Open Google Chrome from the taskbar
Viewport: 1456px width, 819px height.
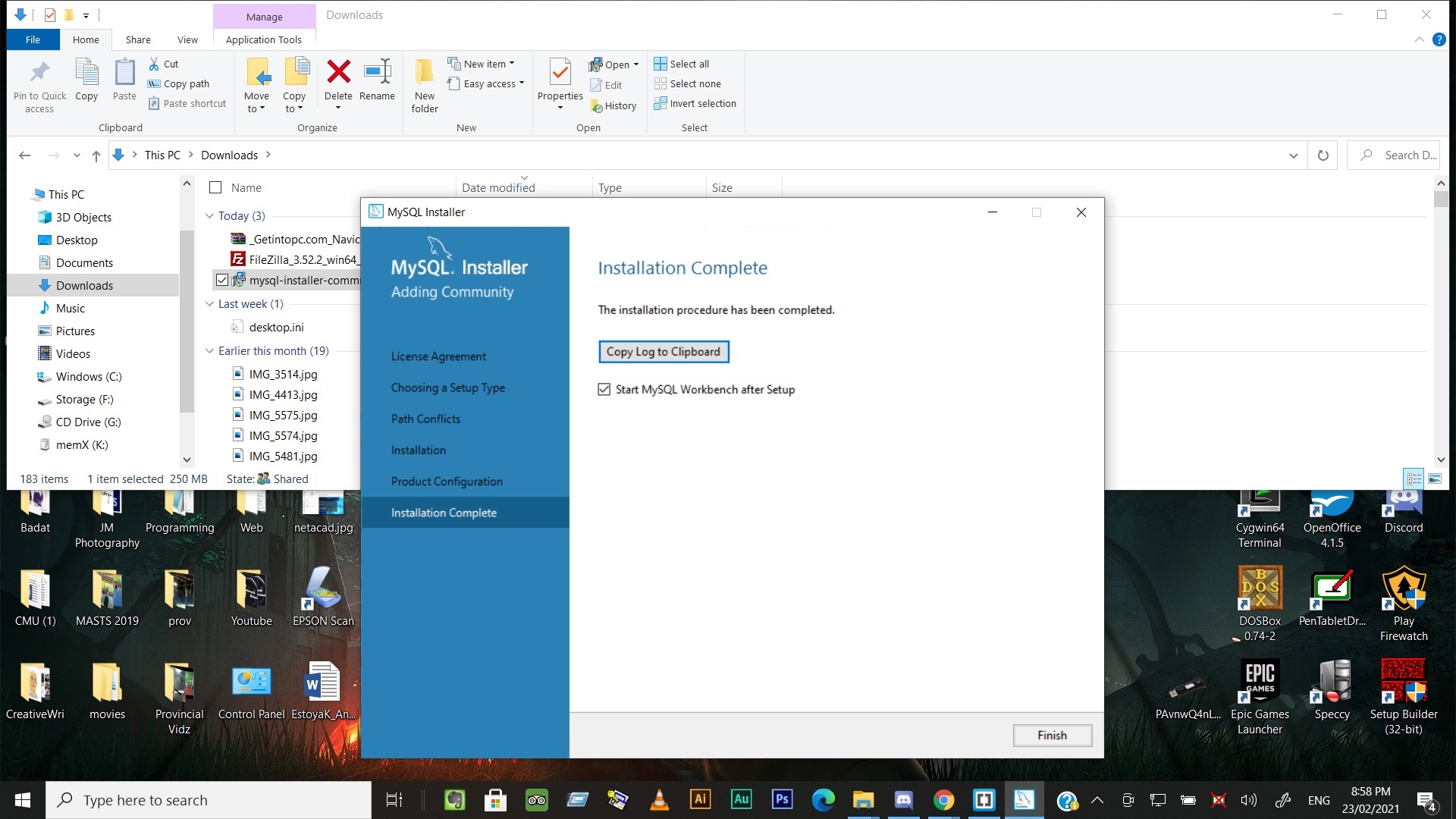point(943,800)
